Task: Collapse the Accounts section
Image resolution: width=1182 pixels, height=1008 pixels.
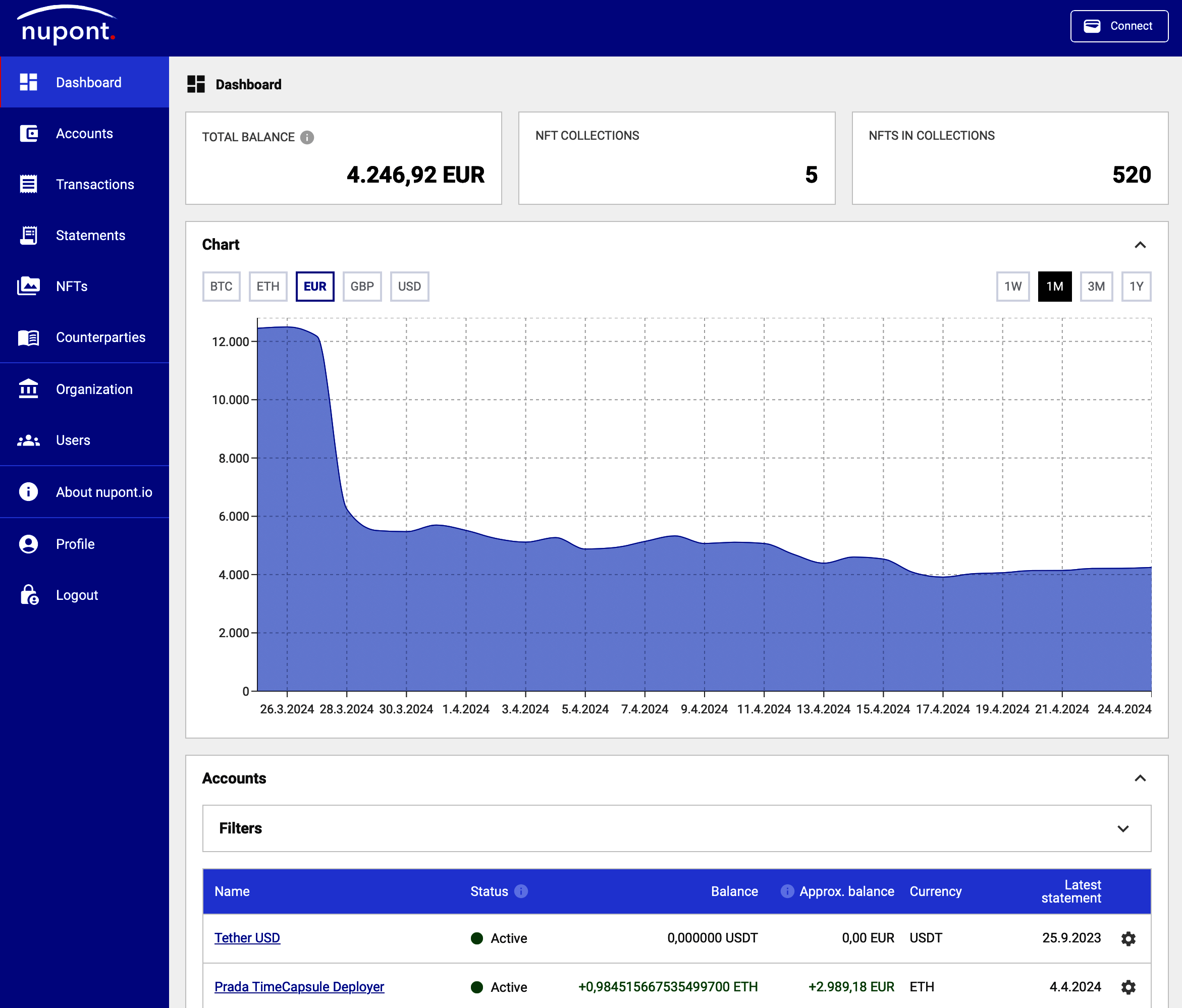Action: [1140, 778]
